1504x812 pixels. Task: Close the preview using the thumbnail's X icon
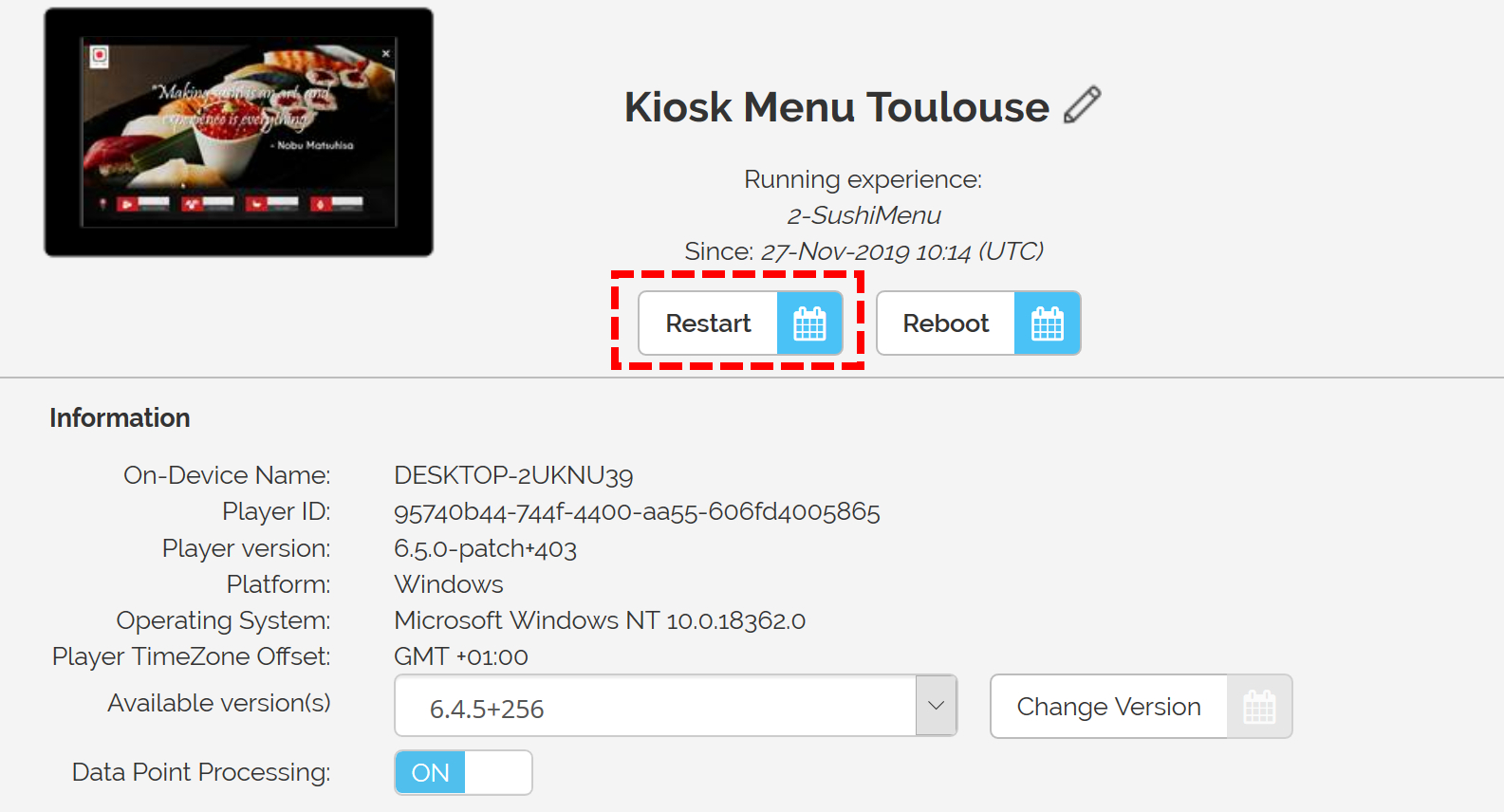click(386, 54)
